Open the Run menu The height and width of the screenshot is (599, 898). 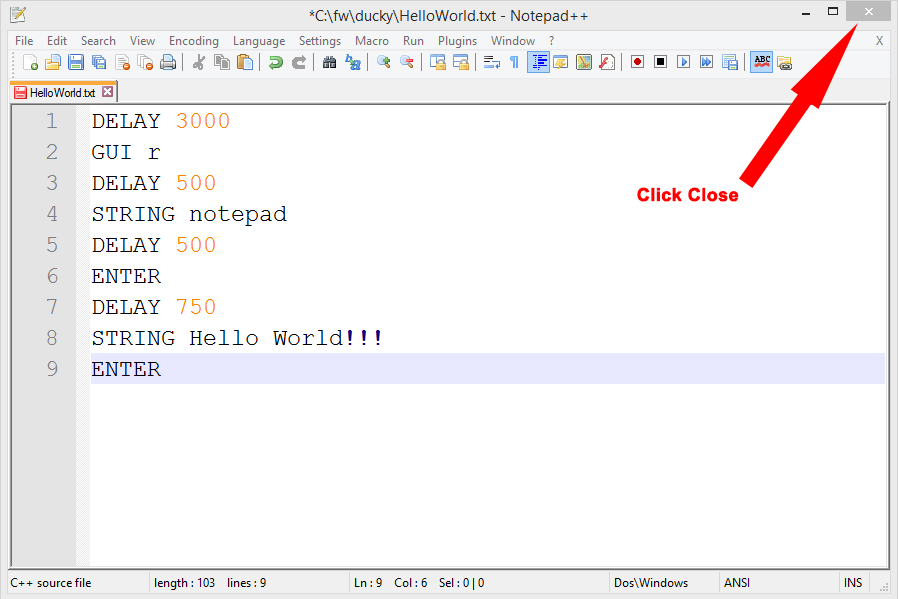tap(413, 41)
